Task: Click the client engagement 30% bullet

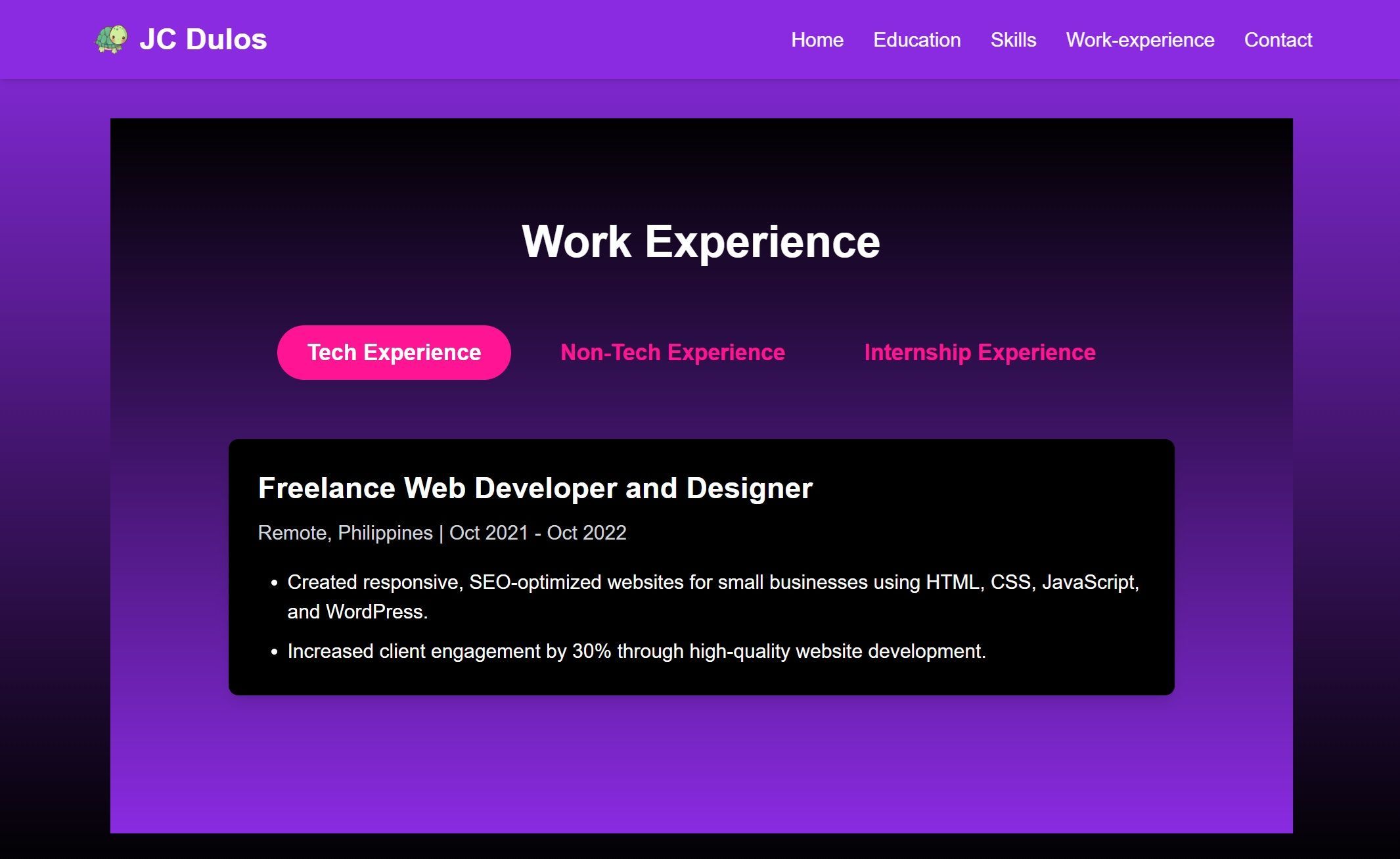Action: click(x=636, y=651)
